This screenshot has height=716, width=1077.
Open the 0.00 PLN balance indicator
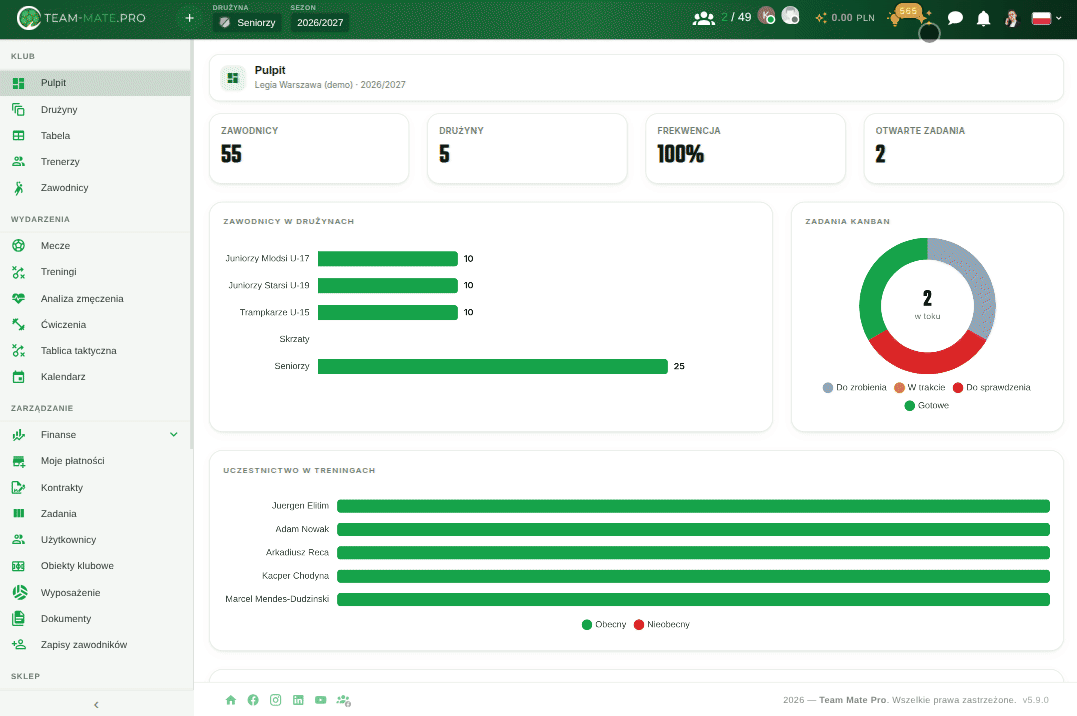tap(845, 18)
